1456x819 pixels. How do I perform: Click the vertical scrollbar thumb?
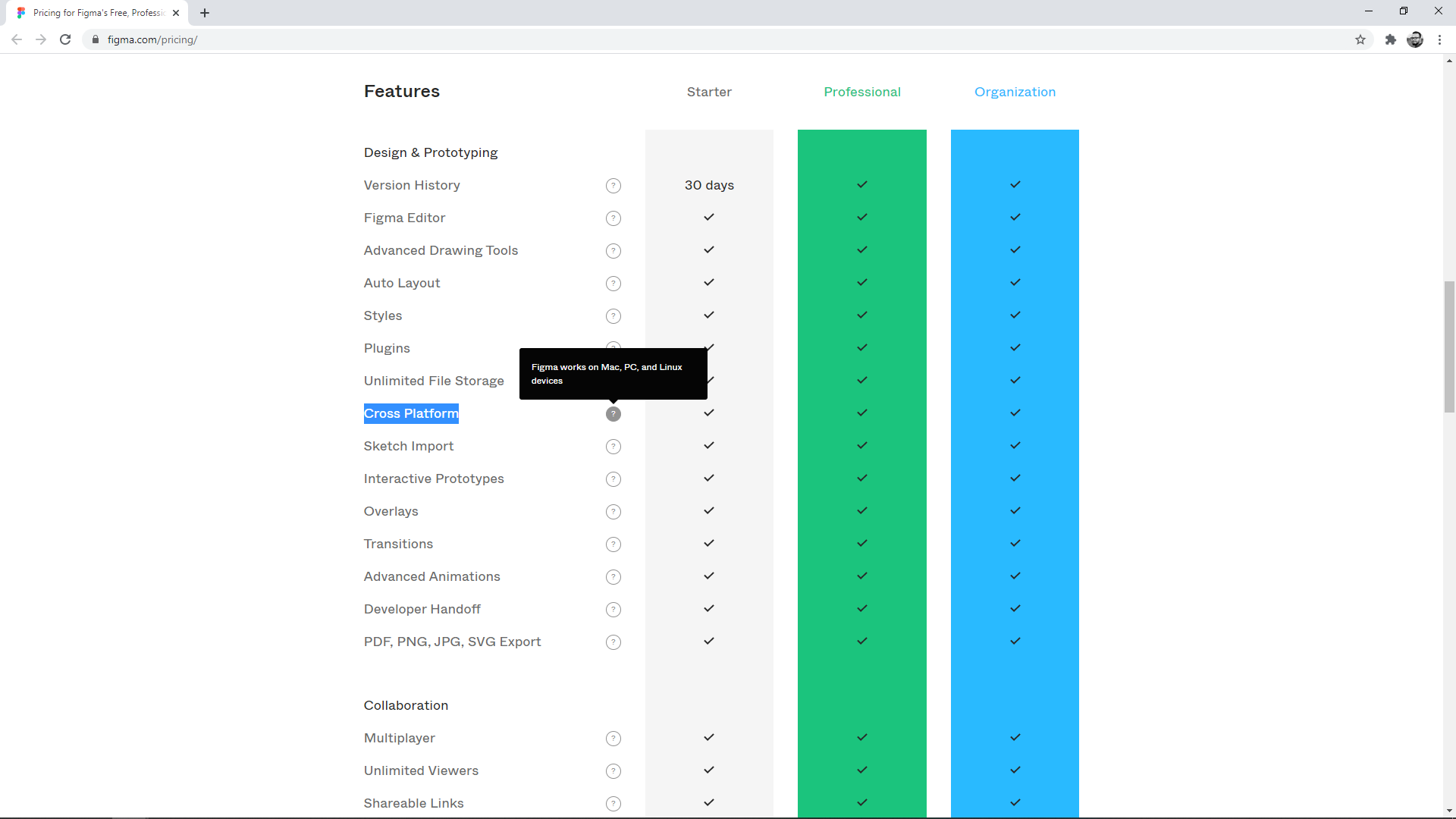[1449, 347]
